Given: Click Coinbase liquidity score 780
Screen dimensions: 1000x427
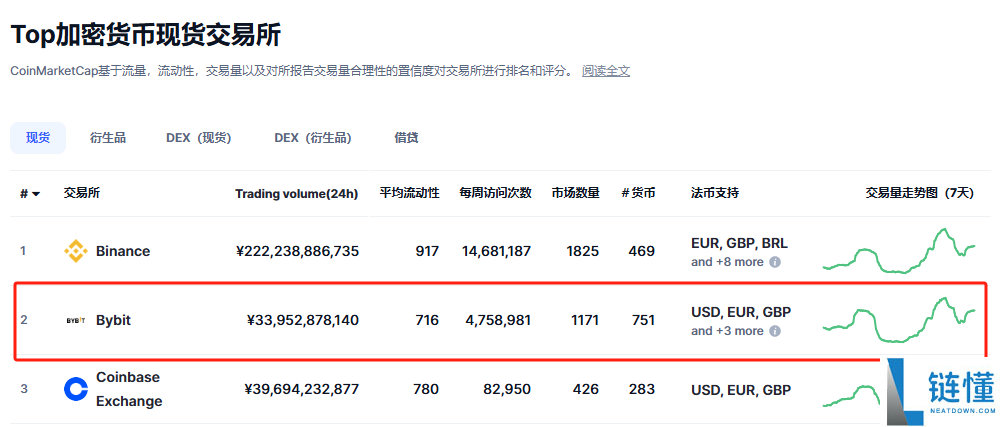Looking at the screenshot, I should [x=427, y=389].
